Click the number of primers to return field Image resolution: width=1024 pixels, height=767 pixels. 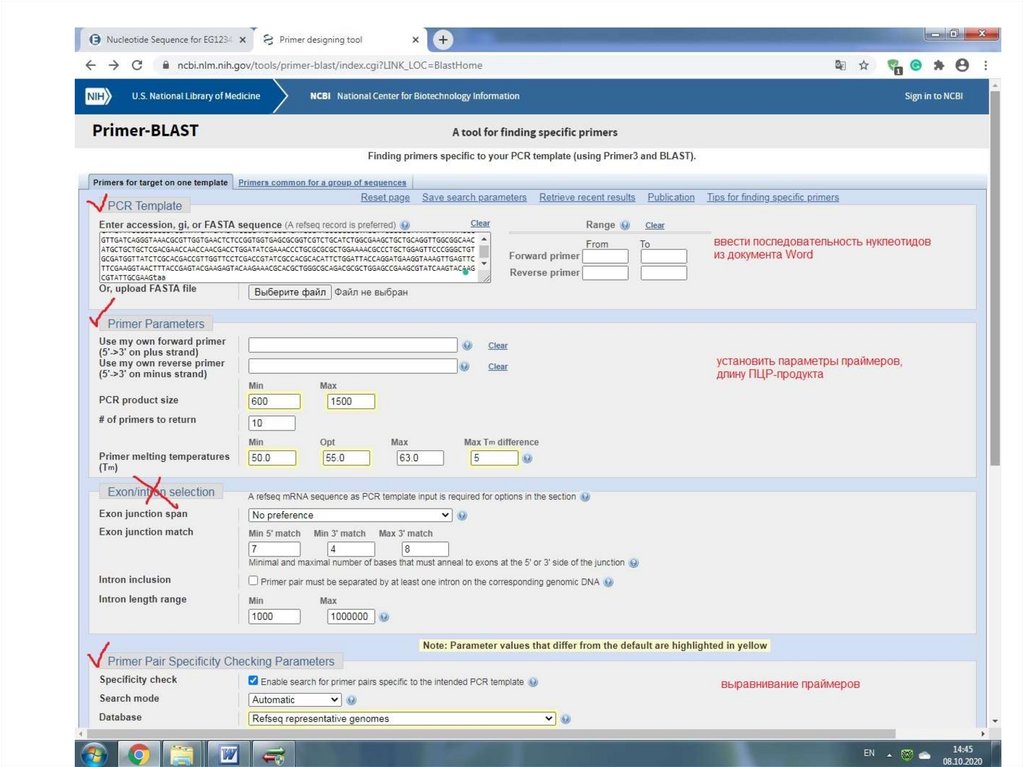pos(272,423)
